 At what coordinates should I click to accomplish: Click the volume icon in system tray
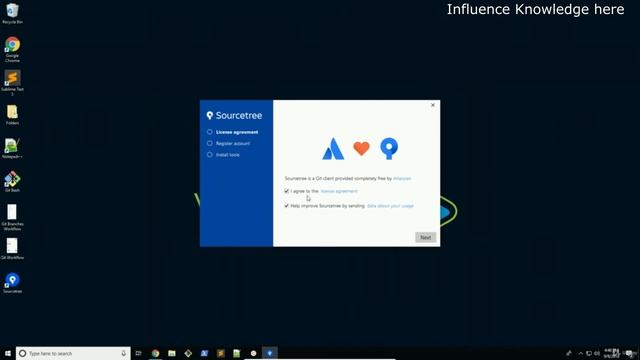pyautogui.click(x=597, y=353)
